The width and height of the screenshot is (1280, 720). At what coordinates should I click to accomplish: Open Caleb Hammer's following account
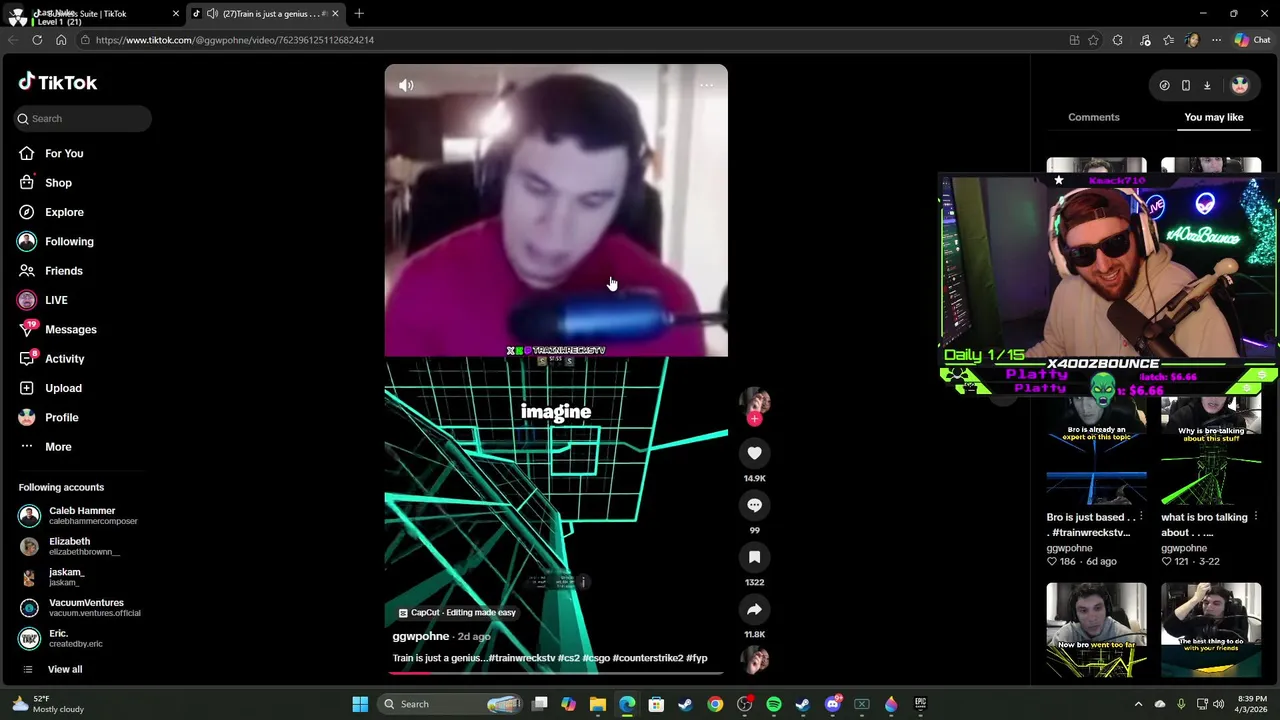click(82, 516)
